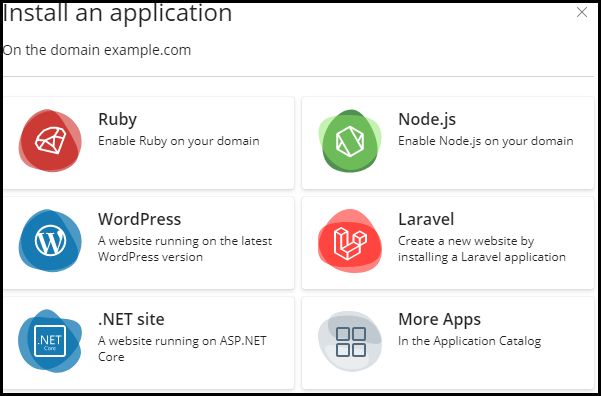
Task: Click the red Ruby gem icon
Action: coord(50,141)
